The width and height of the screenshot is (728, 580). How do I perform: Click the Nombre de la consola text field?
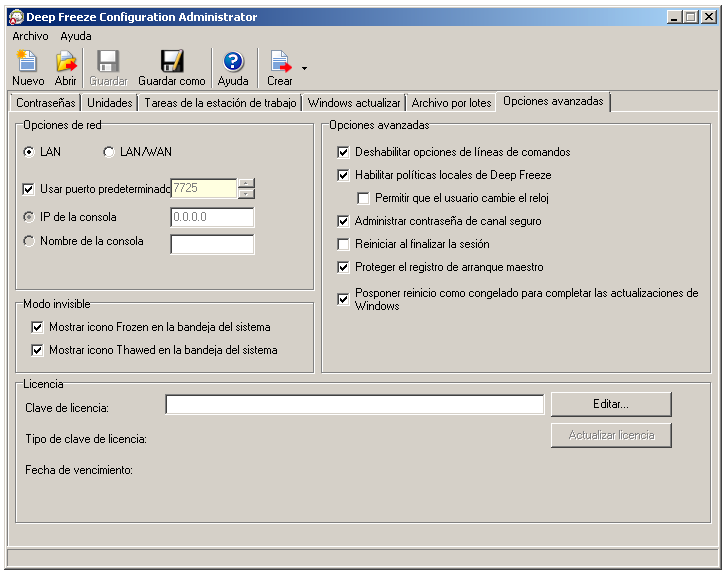click(212, 244)
